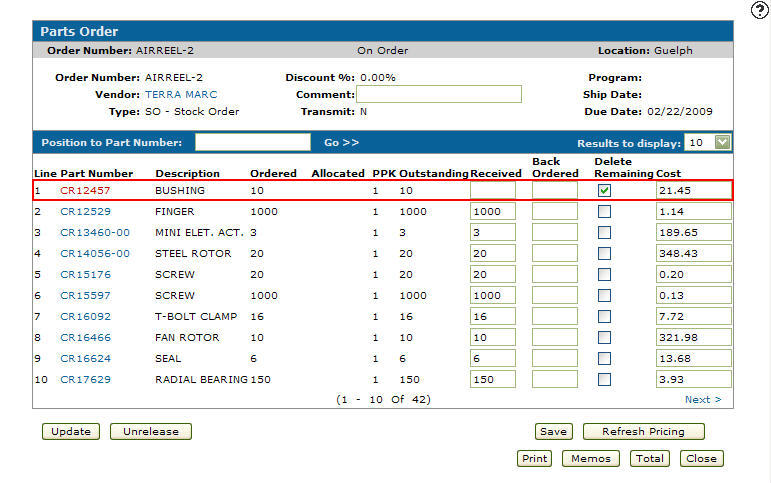Screen dimensions: 771x483
Task: Tick Delete Remaining for RADIAL BEARING
Action: (604, 379)
